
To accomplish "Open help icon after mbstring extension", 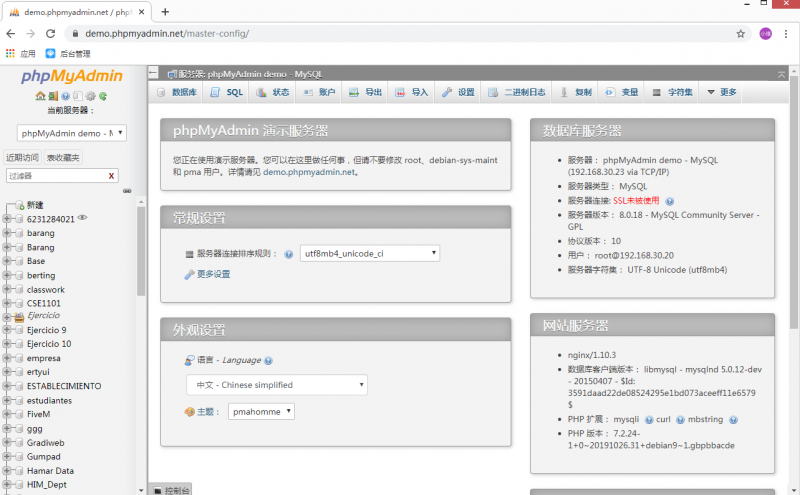I will [x=733, y=420].
